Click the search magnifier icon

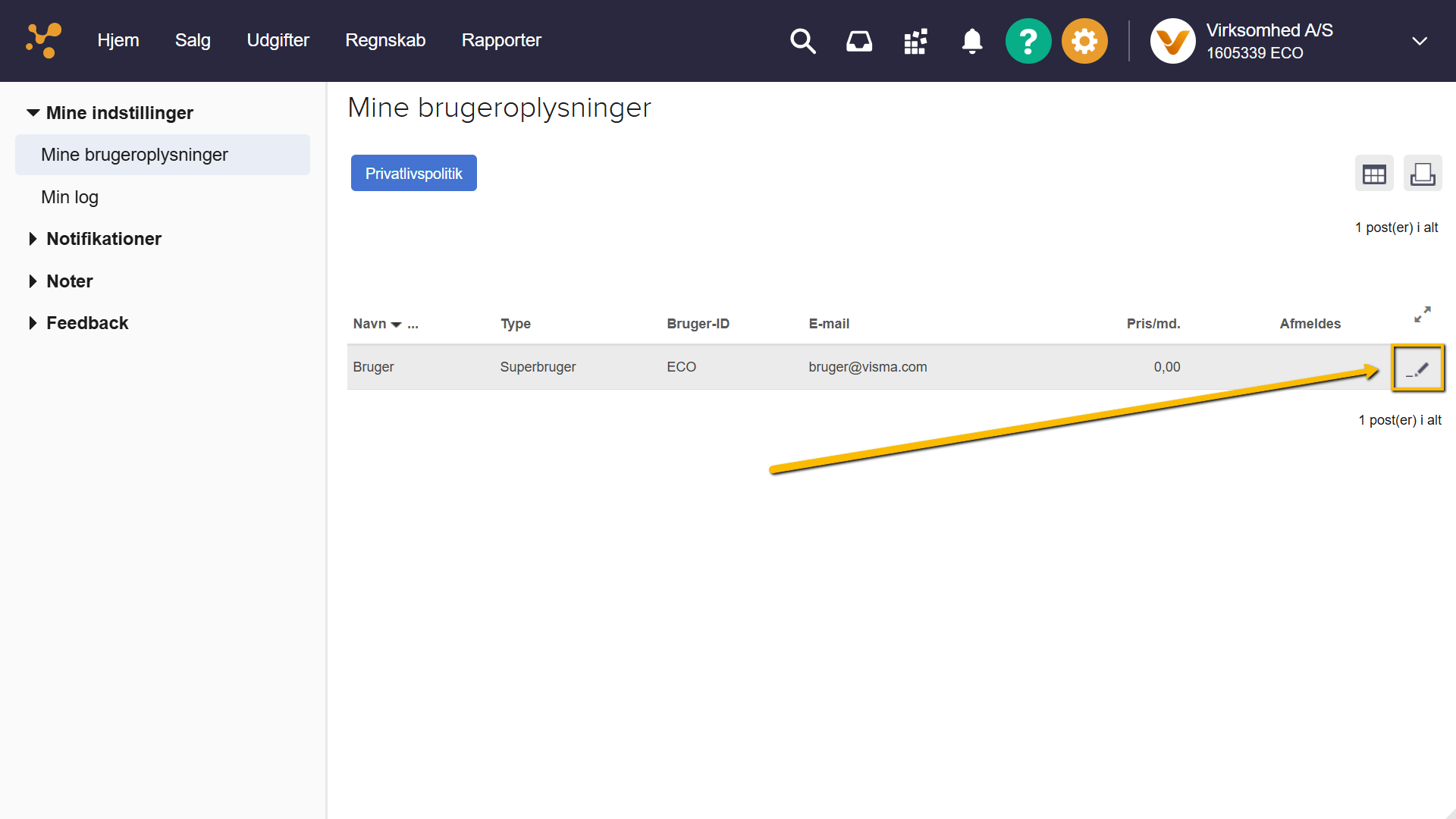(x=802, y=41)
